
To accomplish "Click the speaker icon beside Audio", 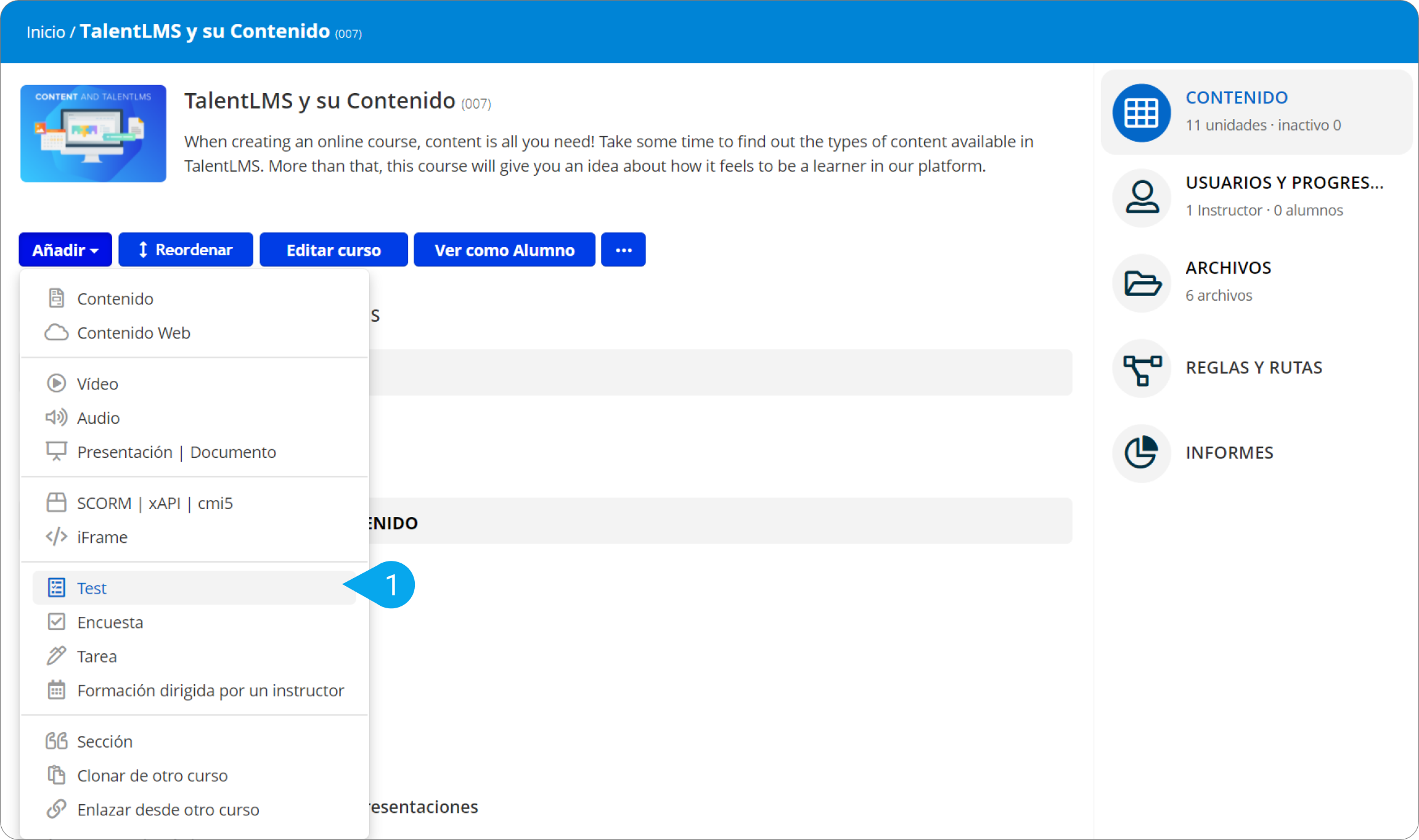I will click(56, 418).
